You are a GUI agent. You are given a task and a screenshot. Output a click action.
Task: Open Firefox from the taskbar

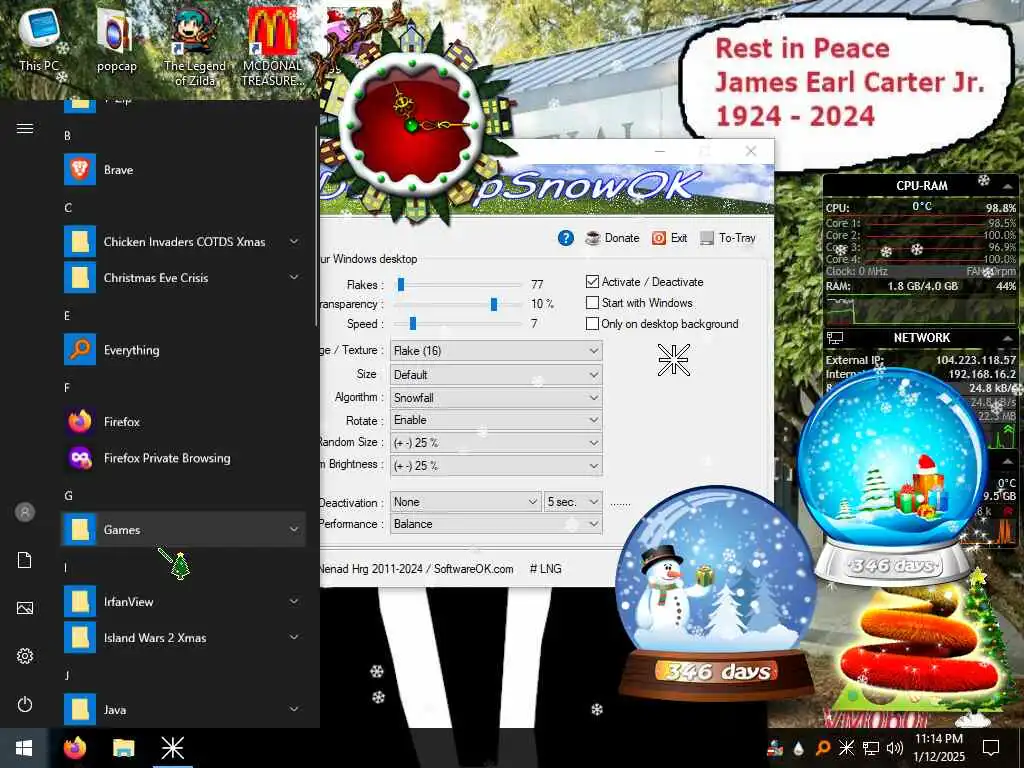(x=75, y=748)
